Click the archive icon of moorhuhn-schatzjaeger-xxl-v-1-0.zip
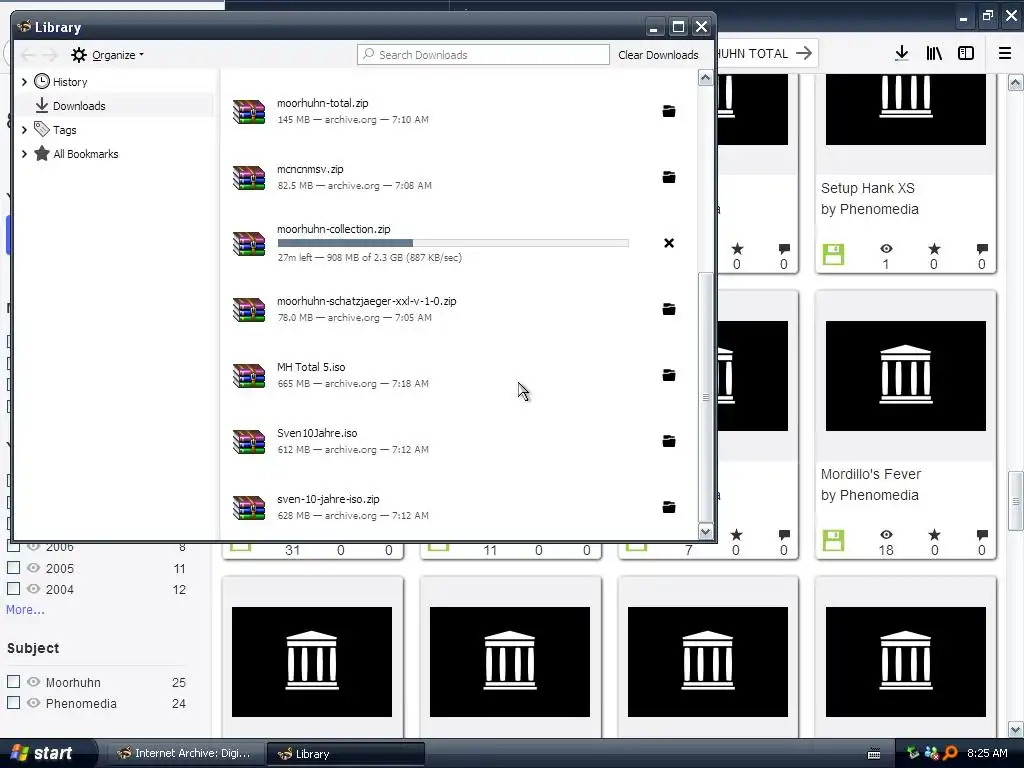This screenshot has width=1024, height=768. [249, 310]
